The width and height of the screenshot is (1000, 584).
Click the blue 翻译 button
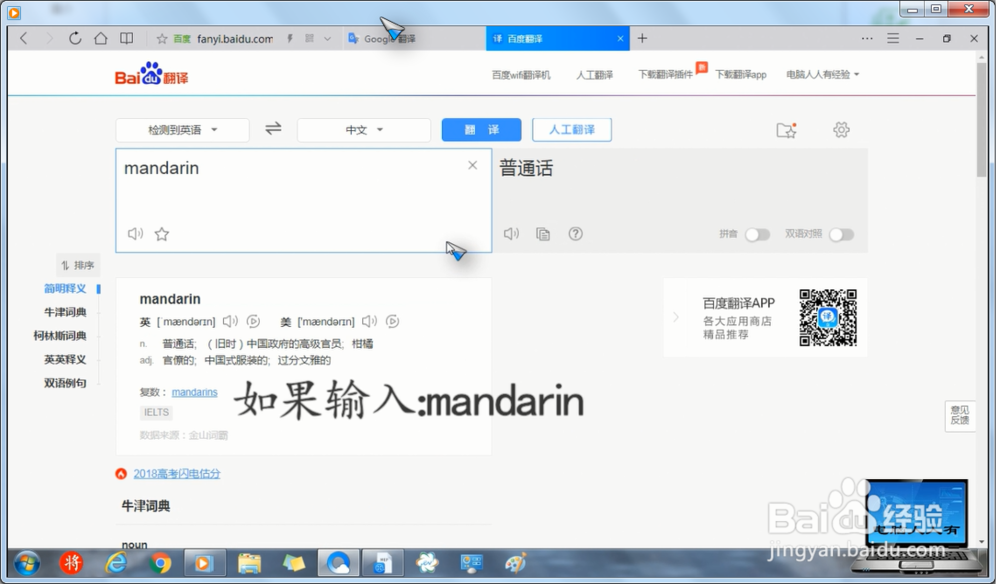(482, 129)
